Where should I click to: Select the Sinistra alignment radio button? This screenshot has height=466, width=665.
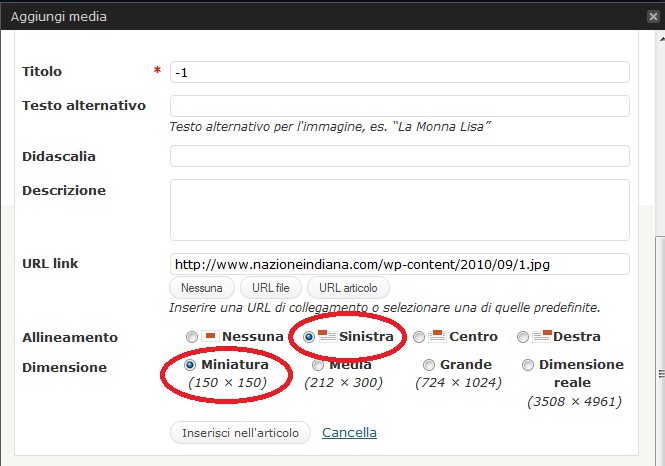click(x=308, y=337)
